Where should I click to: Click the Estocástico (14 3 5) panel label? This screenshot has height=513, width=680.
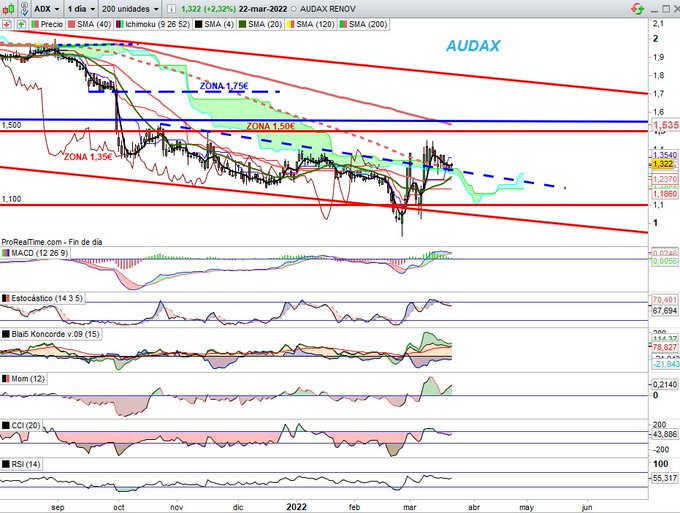click(x=42, y=298)
